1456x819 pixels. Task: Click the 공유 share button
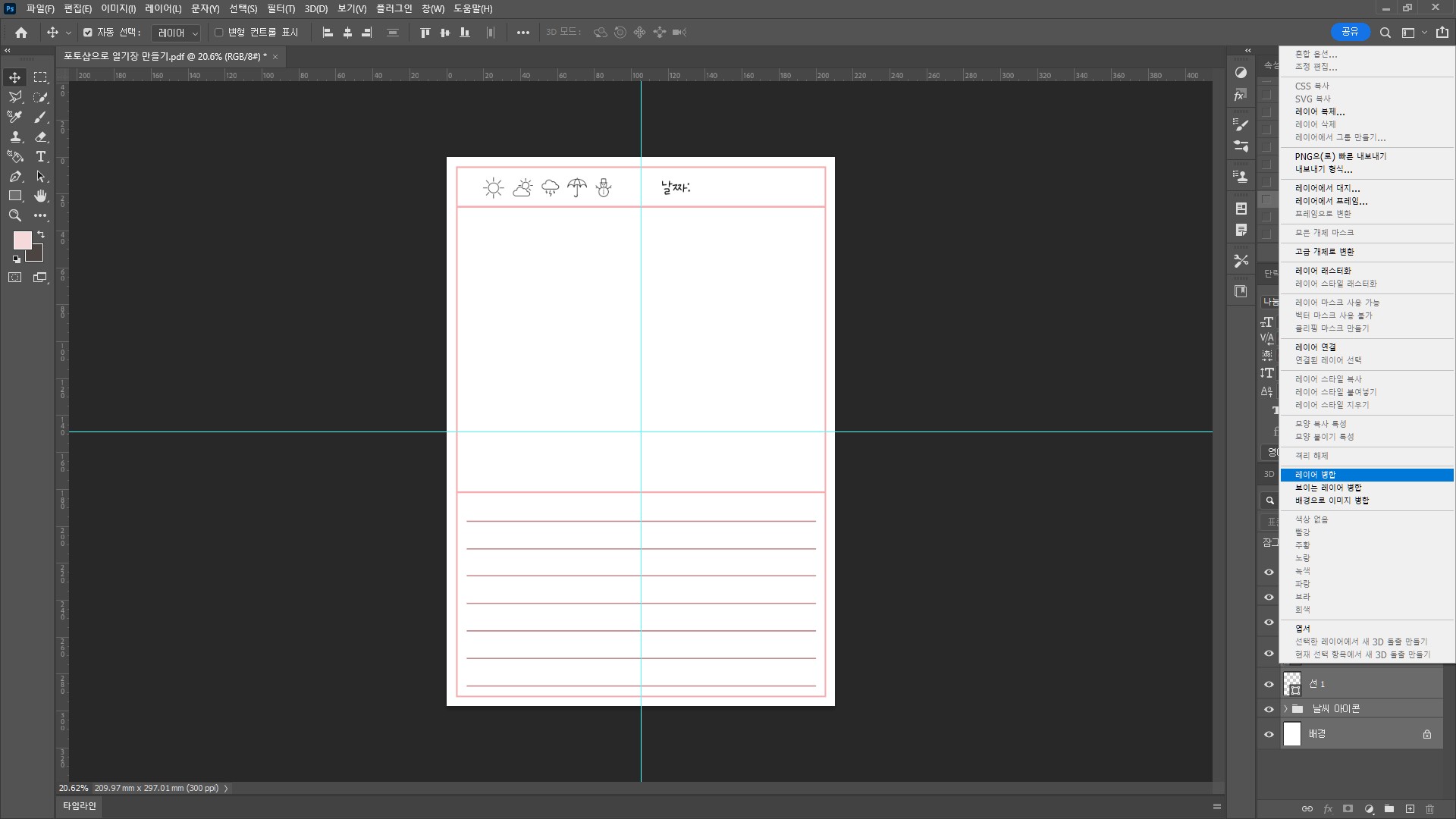point(1350,32)
